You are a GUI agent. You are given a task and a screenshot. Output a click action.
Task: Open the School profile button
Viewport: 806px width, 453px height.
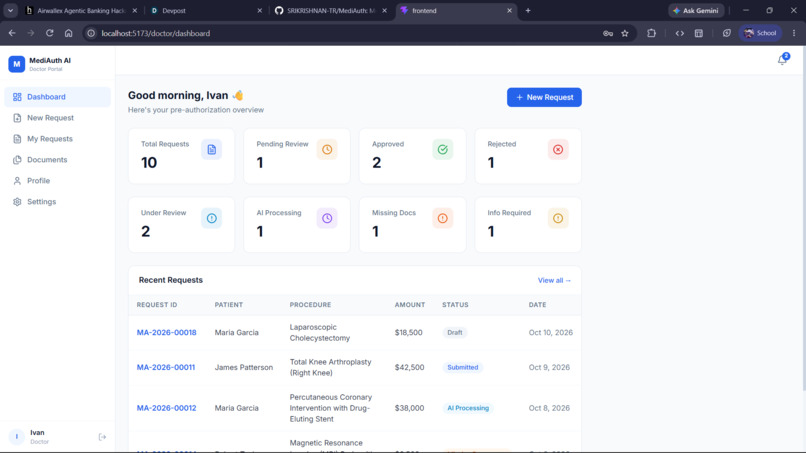click(x=760, y=33)
